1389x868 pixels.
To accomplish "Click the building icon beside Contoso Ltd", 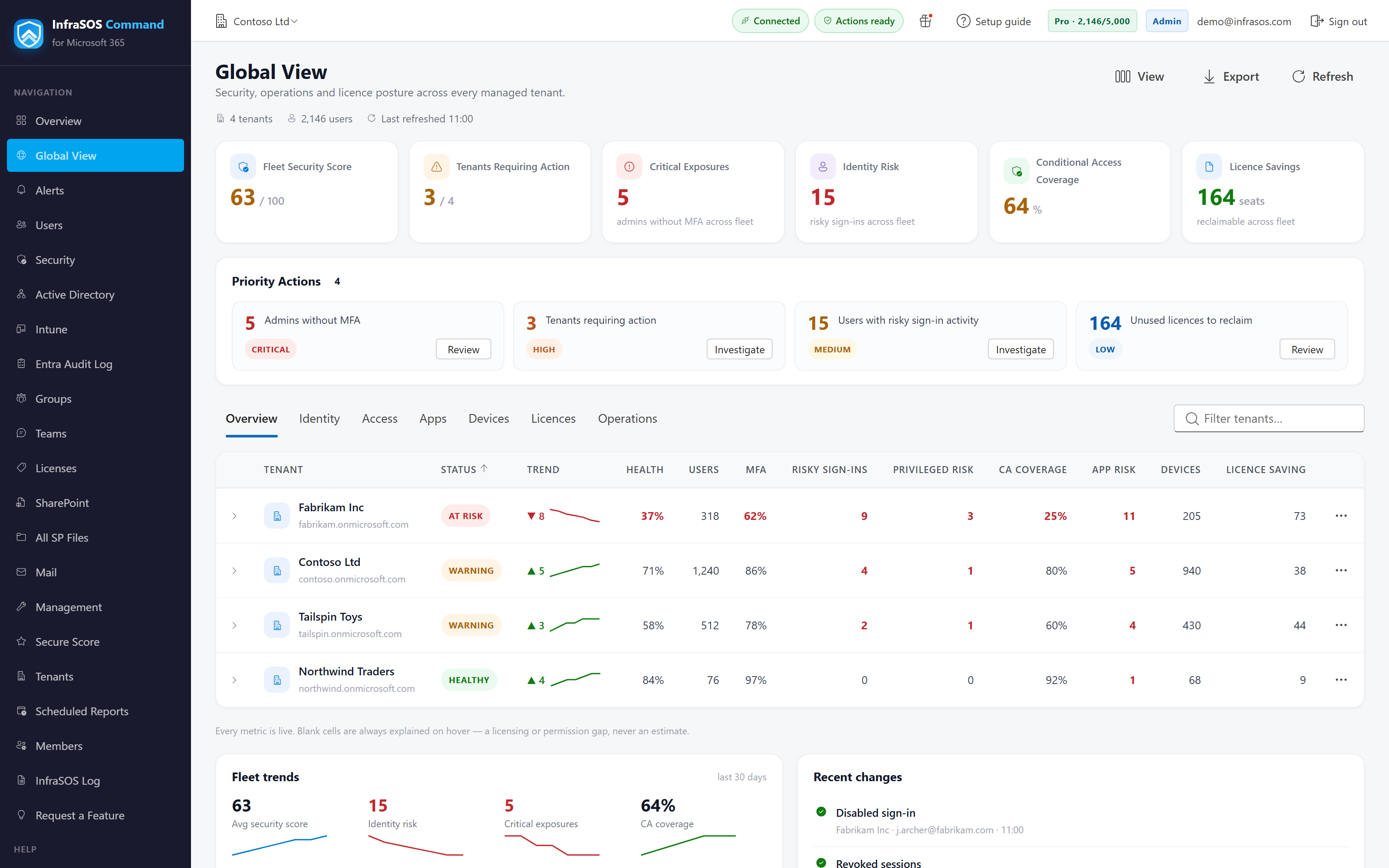I will [221, 21].
